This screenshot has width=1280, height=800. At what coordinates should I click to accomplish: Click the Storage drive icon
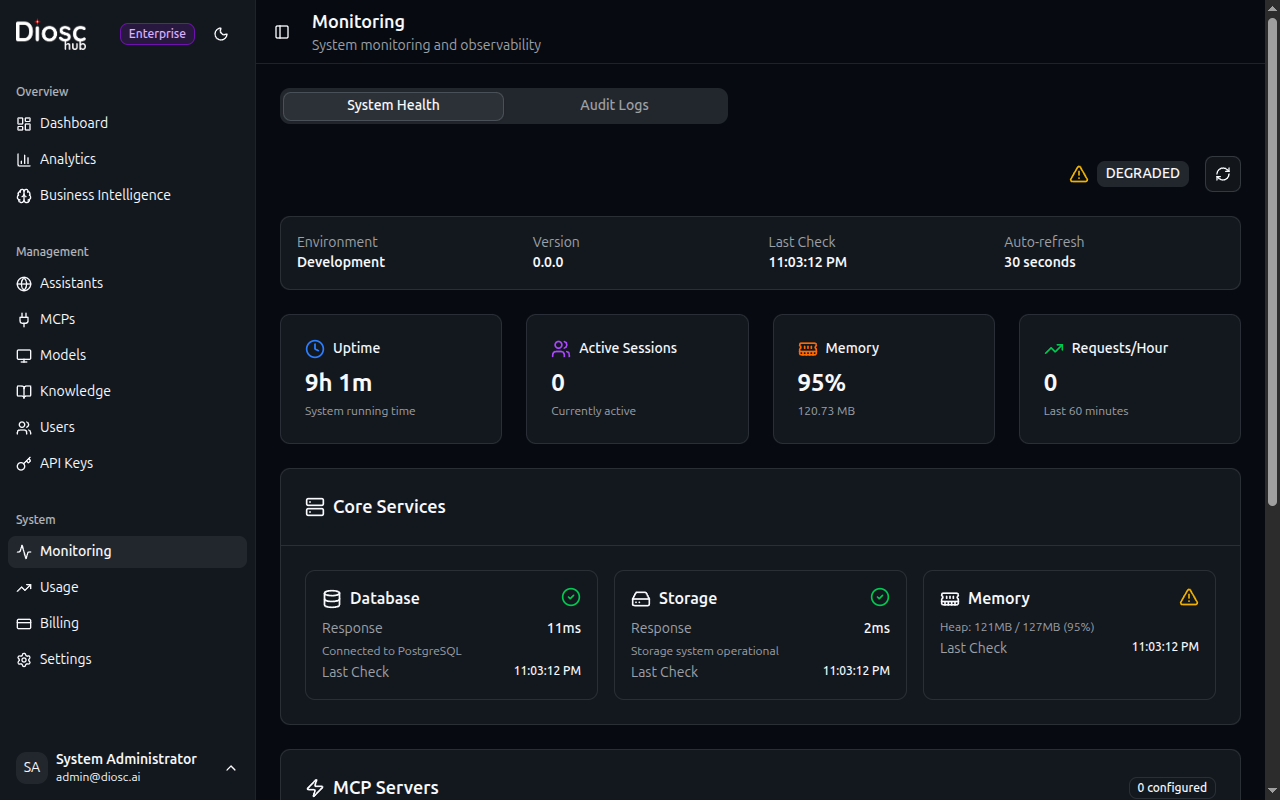pos(641,599)
